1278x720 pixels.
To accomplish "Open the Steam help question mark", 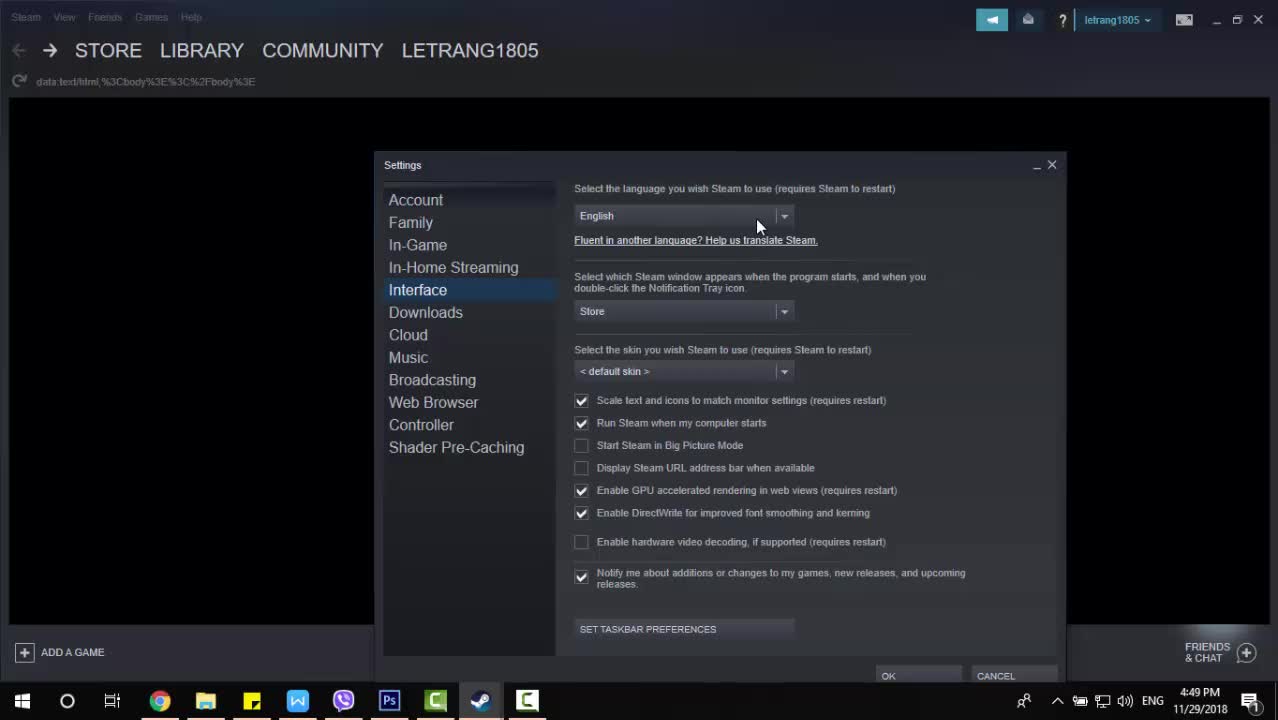I will click(1063, 20).
